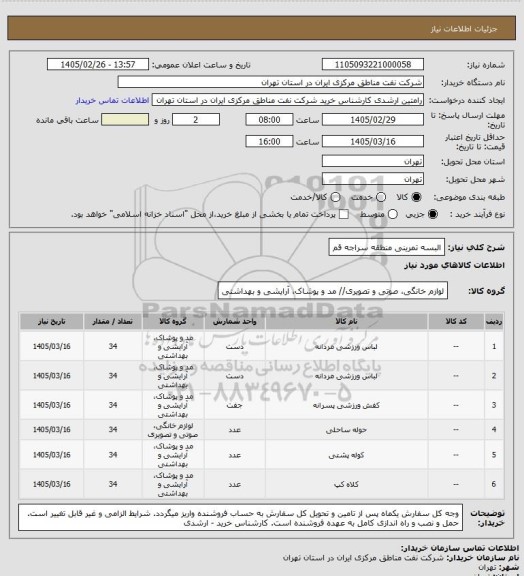Select row 4 item حوله ساحلی
524x576 pixels.
point(346,430)
